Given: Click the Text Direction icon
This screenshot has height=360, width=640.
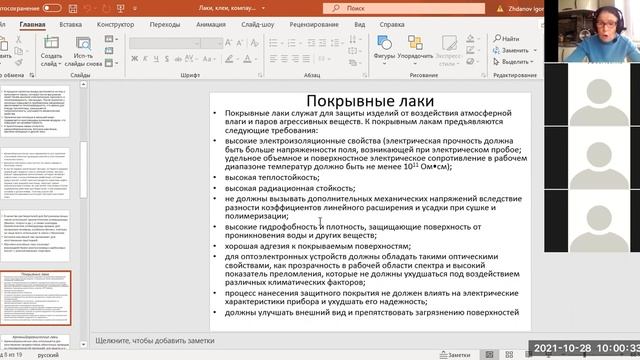Looking at the screenshot, I should (x=354, y=39).
